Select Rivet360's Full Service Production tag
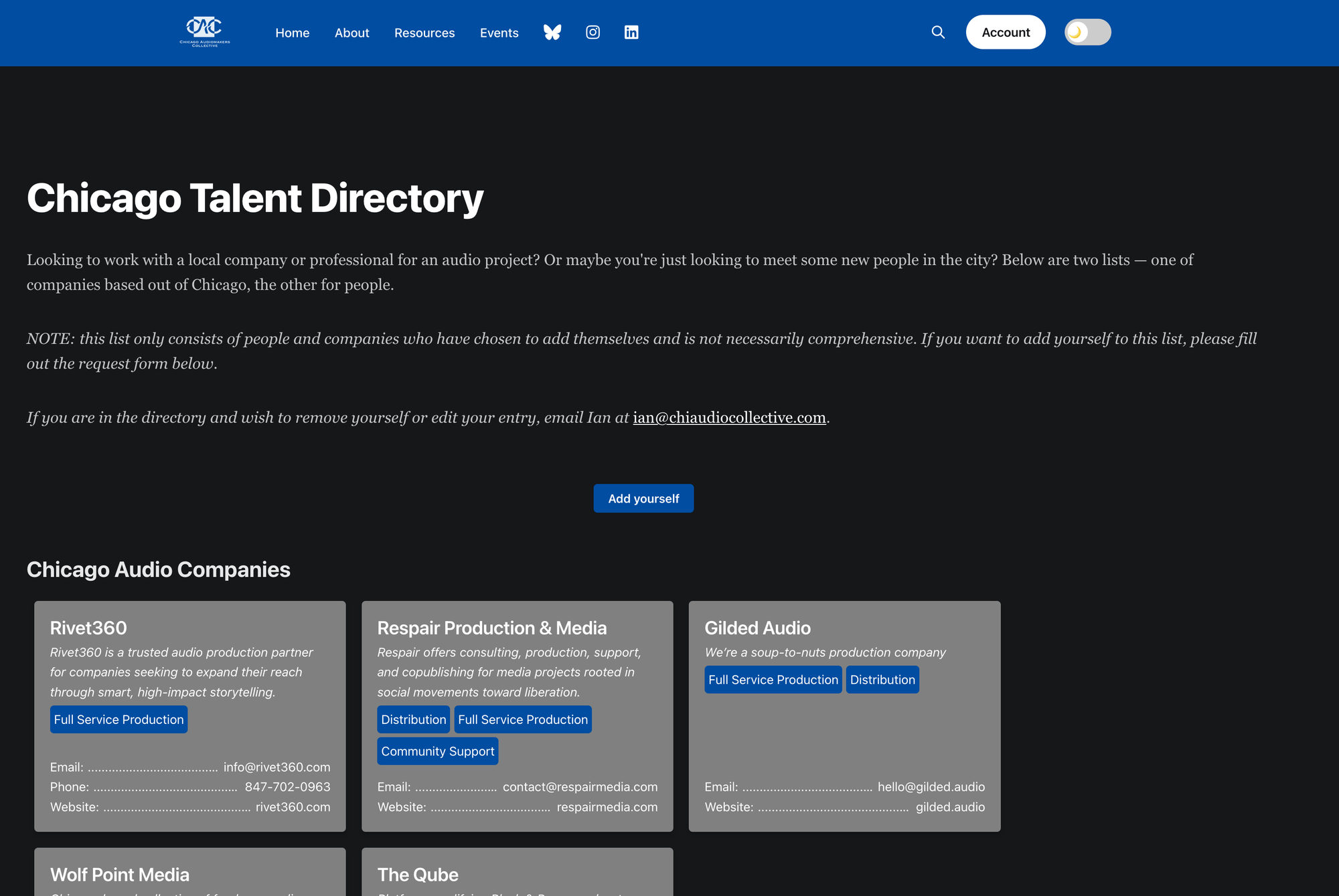 tap(119, 719)
